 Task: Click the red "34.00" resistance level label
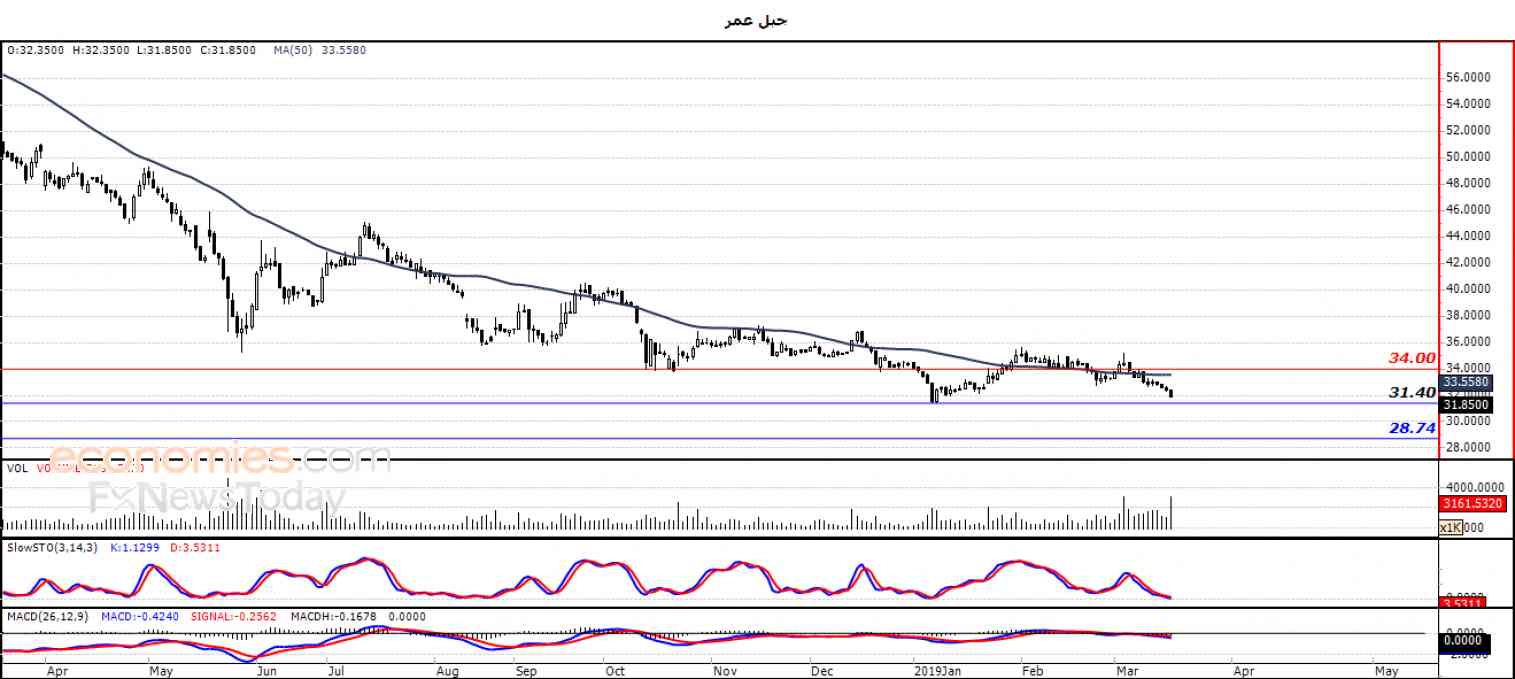pos(1412,358)
